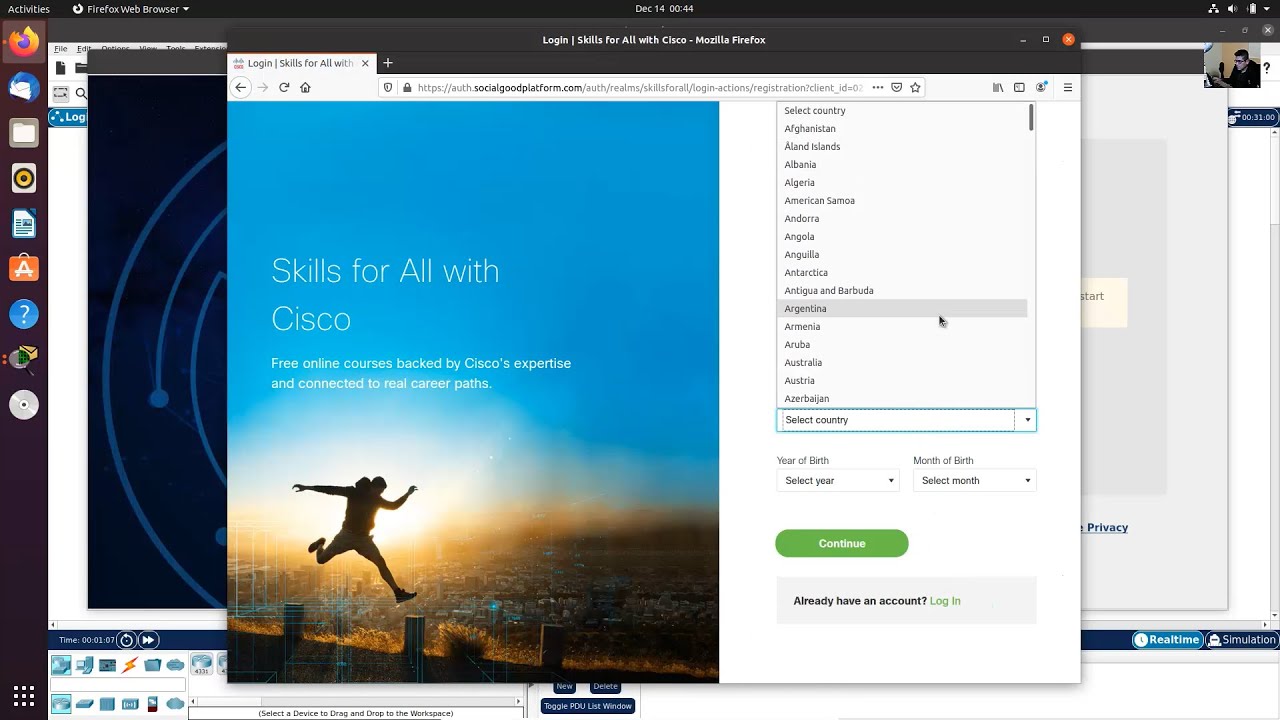Choose American Samoa from country list

pos(902,201)
